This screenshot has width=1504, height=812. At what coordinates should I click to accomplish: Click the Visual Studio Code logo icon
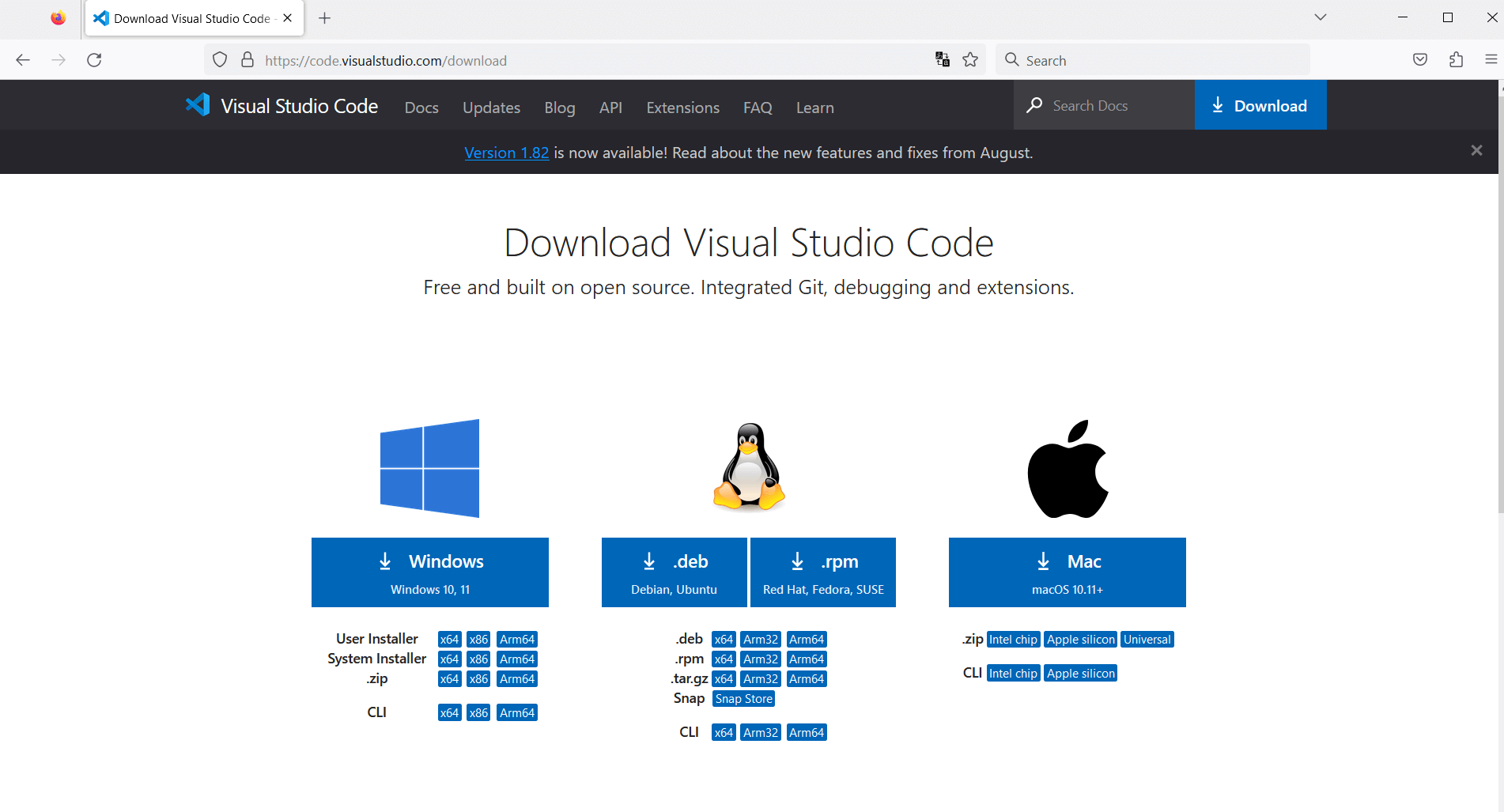[198, 105]
